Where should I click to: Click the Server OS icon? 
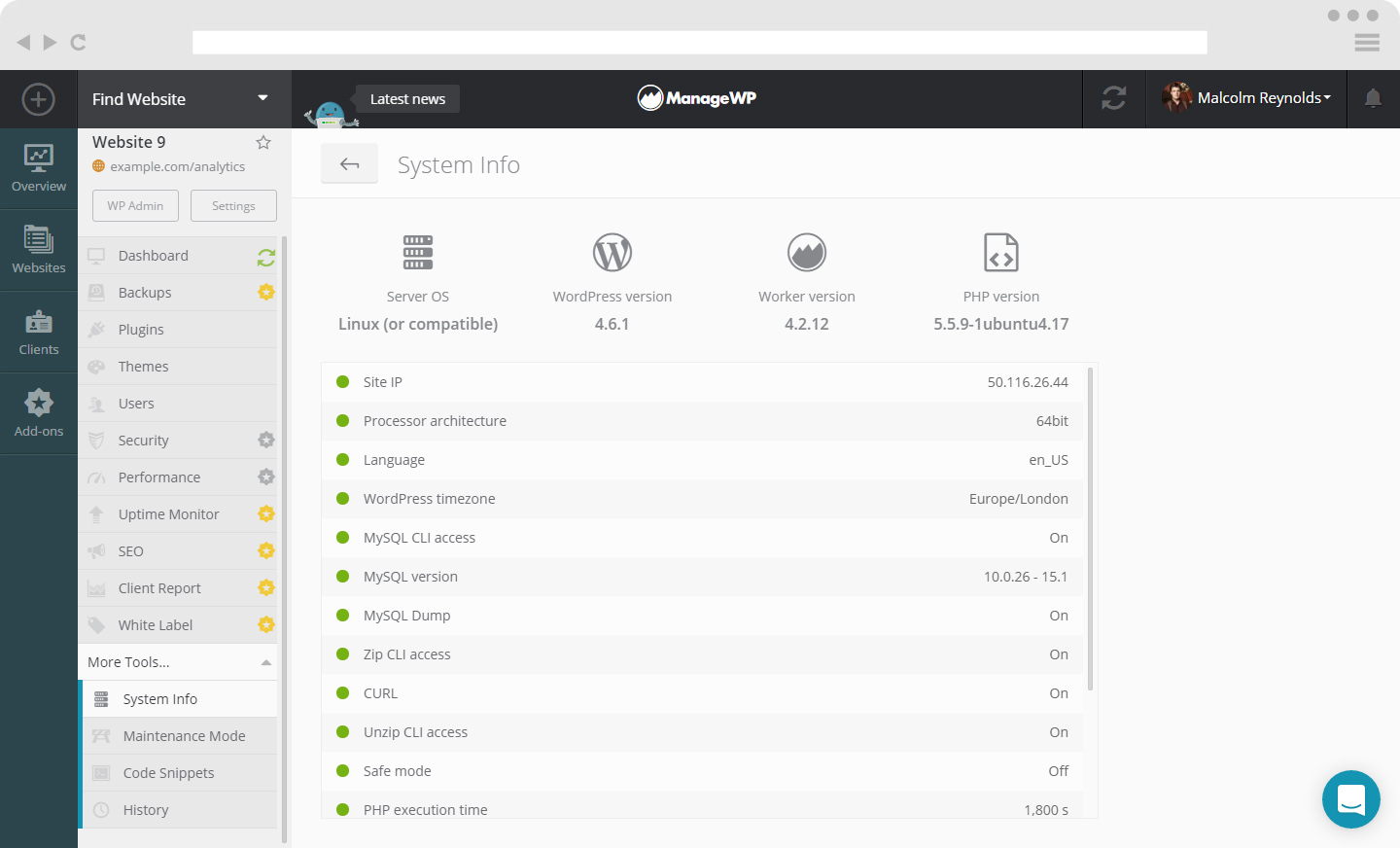pos(418,252)
